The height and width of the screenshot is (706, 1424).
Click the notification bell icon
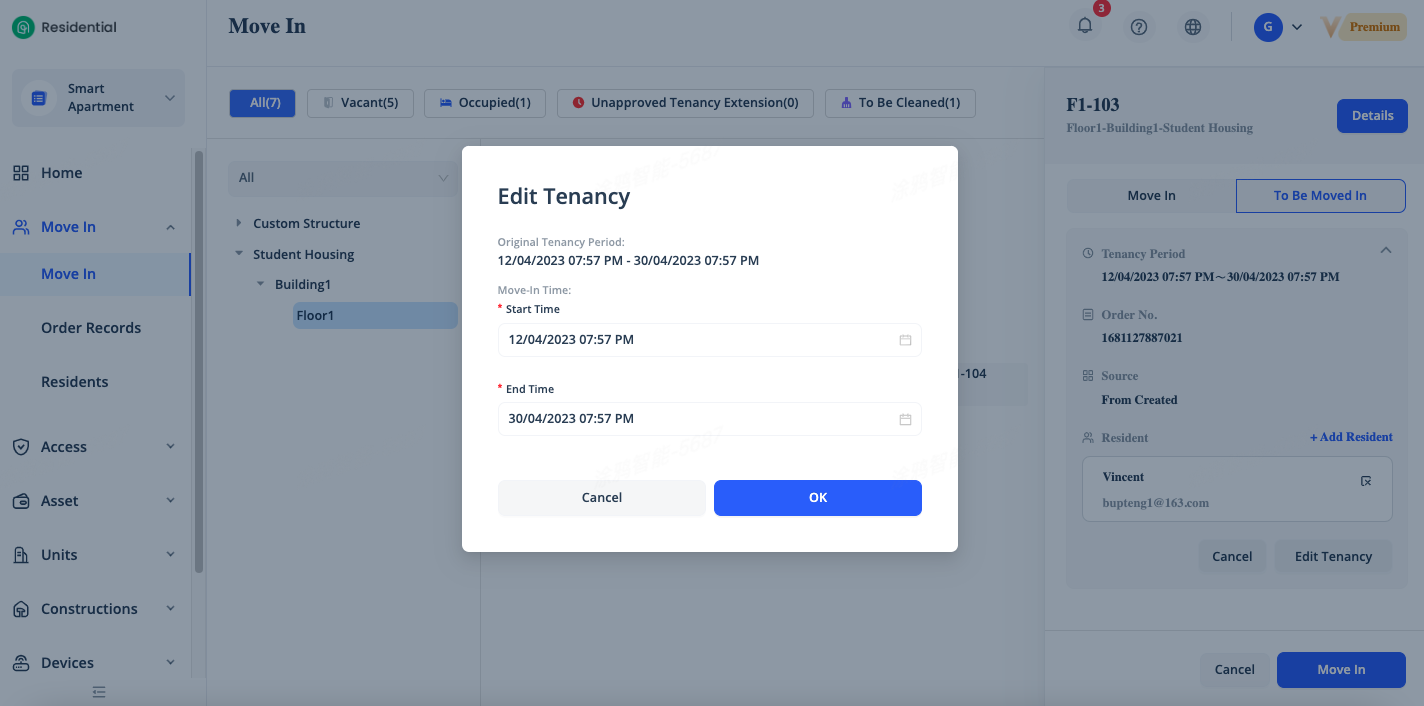pos(1085,27)
